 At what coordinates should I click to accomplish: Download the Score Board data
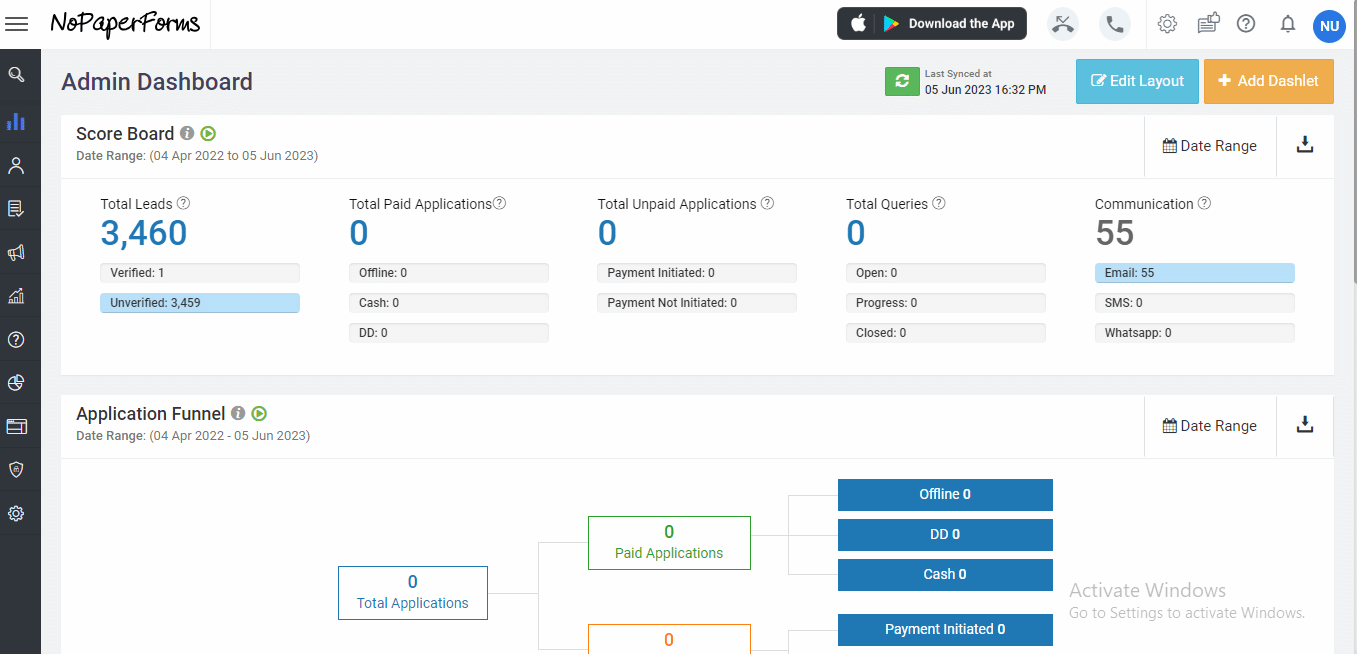[x=1305, y=145]
